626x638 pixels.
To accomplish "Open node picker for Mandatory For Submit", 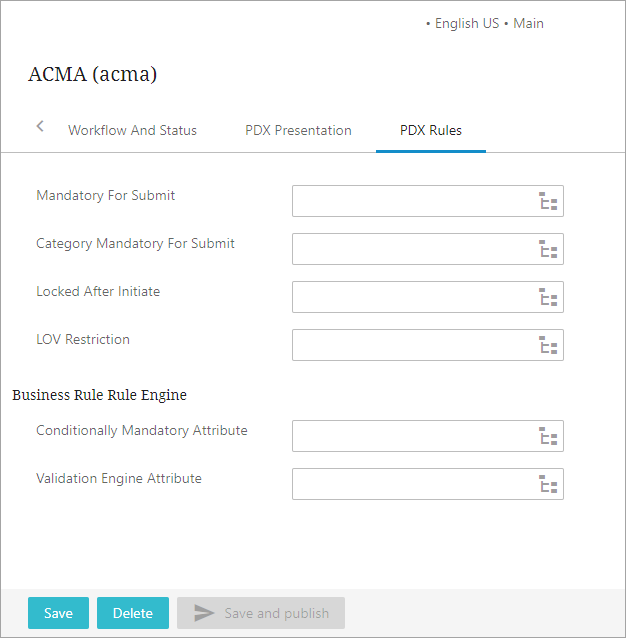I will point(548,201).
